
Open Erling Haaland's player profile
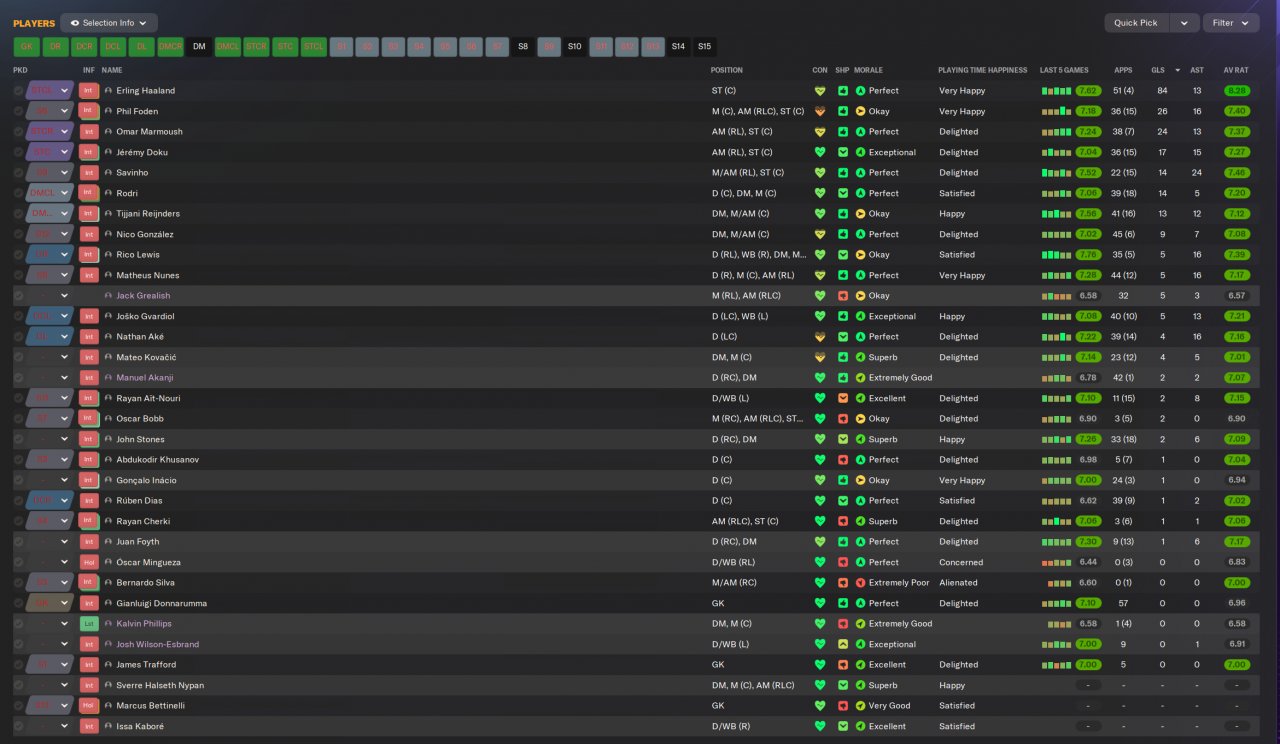pos(145,91)
